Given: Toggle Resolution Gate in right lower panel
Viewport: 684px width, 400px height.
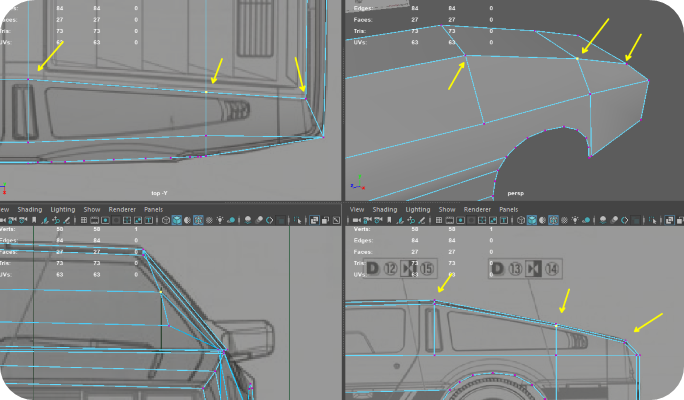Looking at the screenshot, I should (x=460, y=220).
